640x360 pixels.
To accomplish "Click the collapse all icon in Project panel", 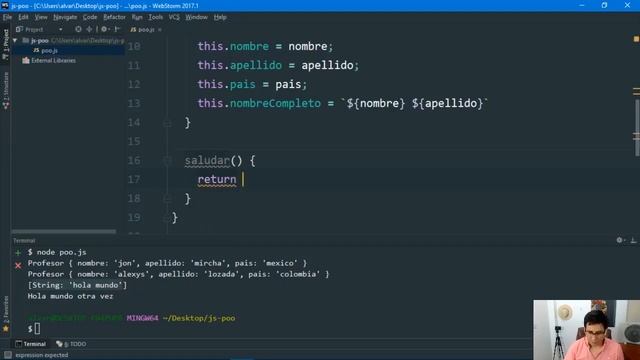I will pos(89,29).
